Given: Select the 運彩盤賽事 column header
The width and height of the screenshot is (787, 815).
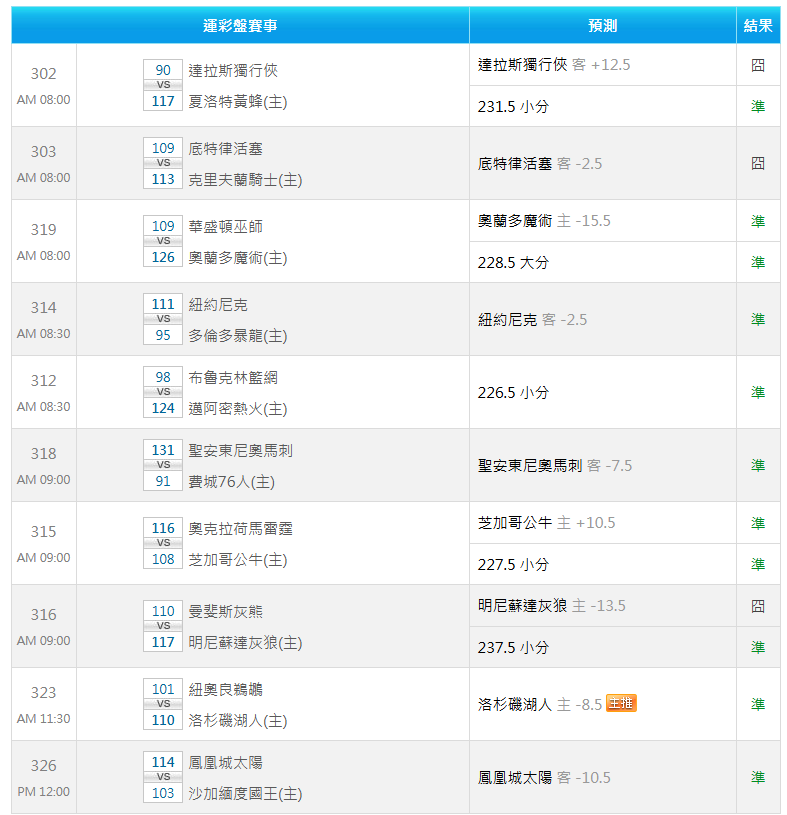Looking at the screenshot, I should tap(240, 26).
